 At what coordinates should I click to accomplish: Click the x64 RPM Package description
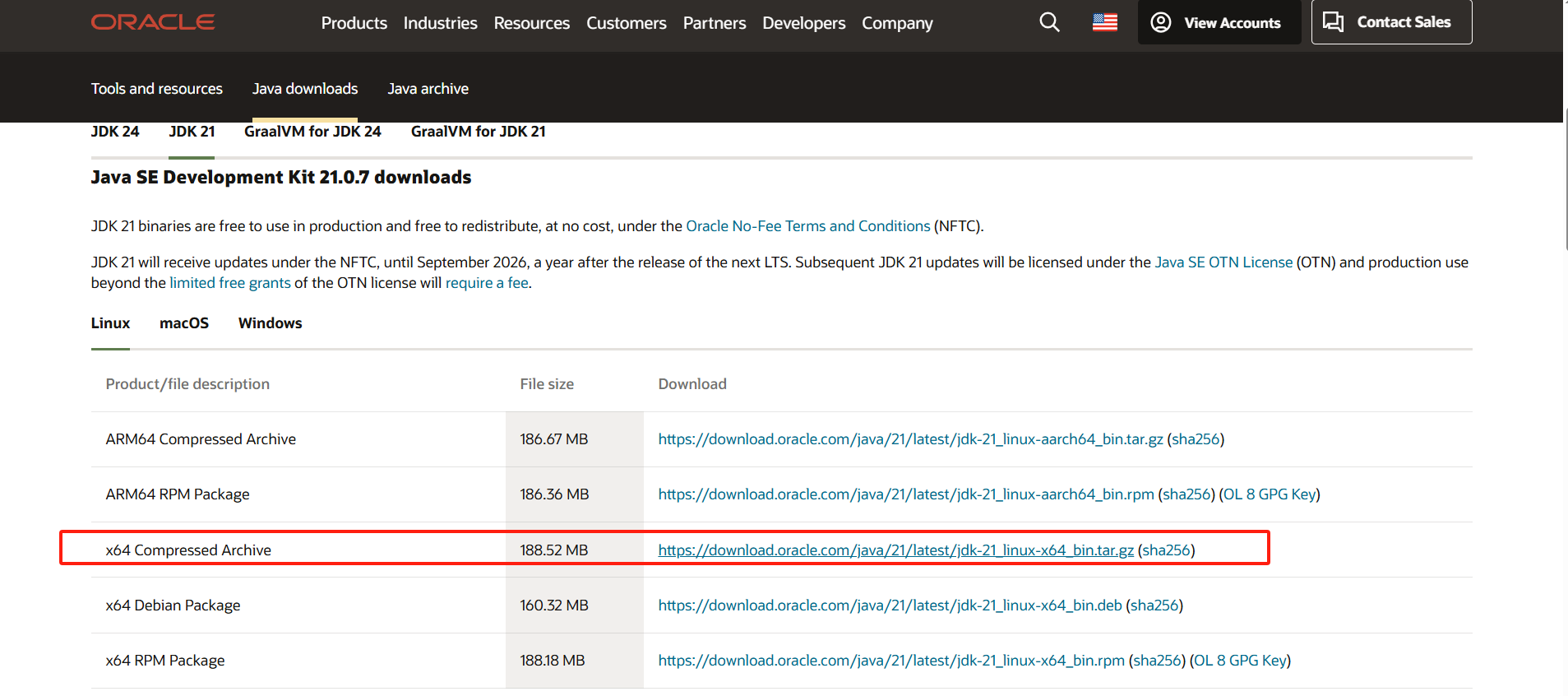(x=165, y=661)
